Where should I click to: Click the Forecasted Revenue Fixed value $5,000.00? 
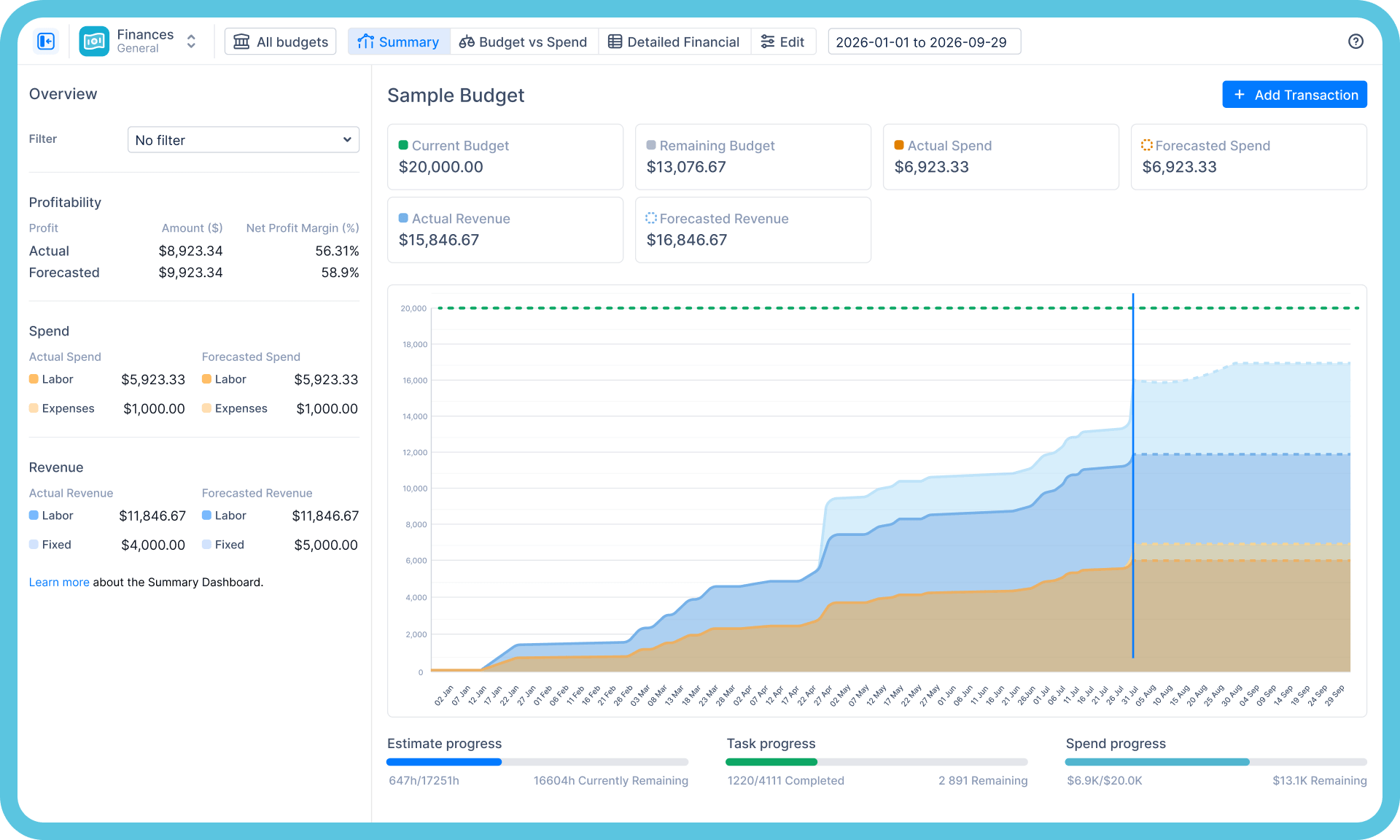326,545
